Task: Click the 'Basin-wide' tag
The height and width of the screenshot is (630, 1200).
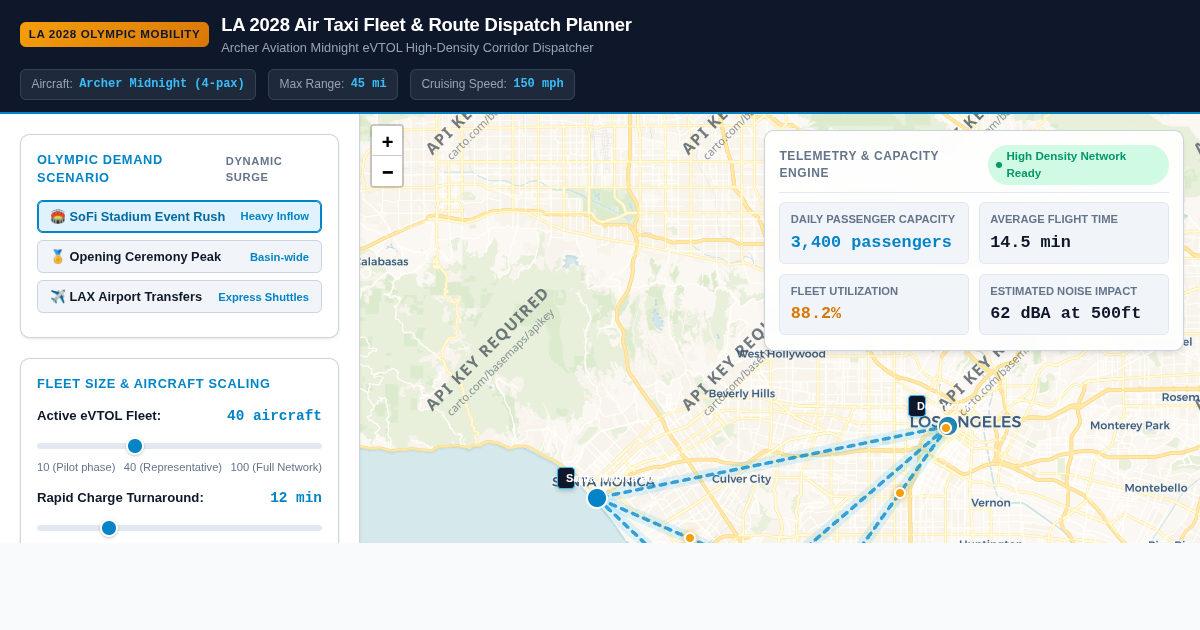Action: 279,257
